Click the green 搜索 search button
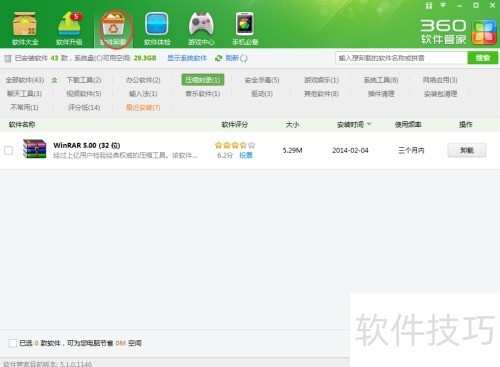The height and width of the screenshot is (367, 500). 483,58
